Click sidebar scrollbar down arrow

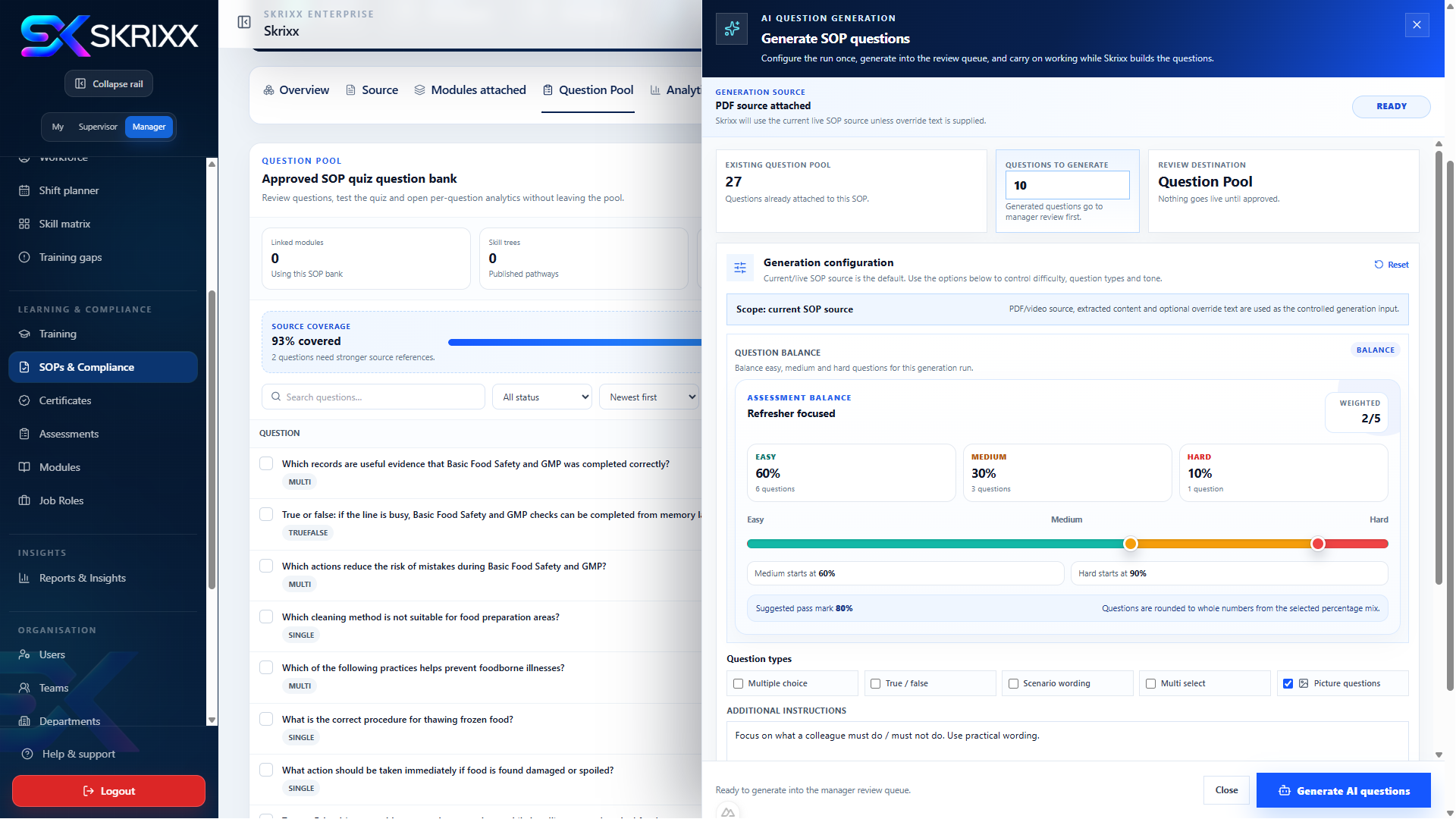[x=212, y=720]
